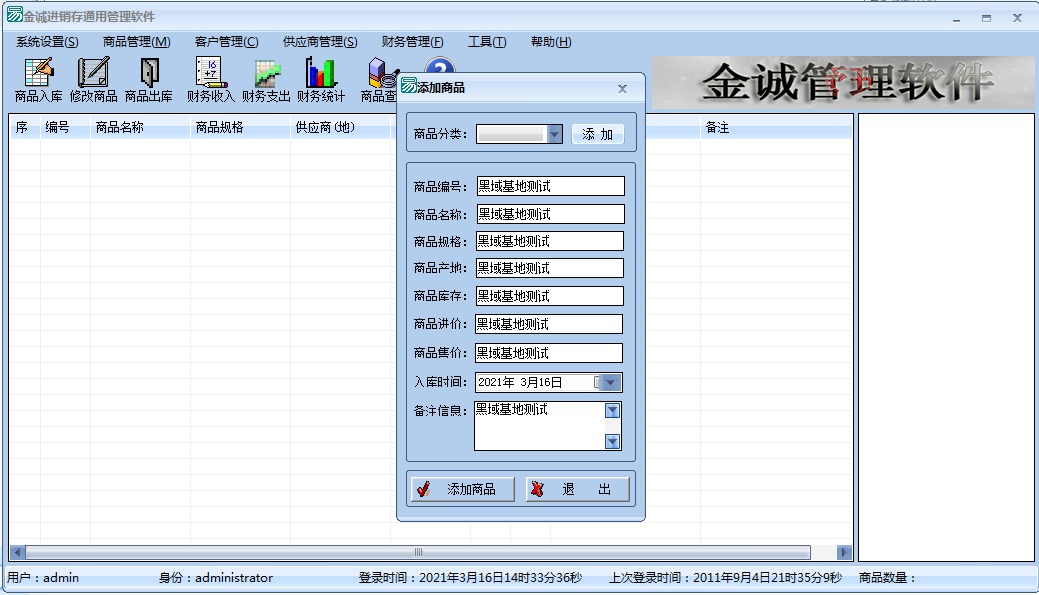1039x595 pixels.
Task: Click the 商品规格 column header
Action: tap(241, 127)
